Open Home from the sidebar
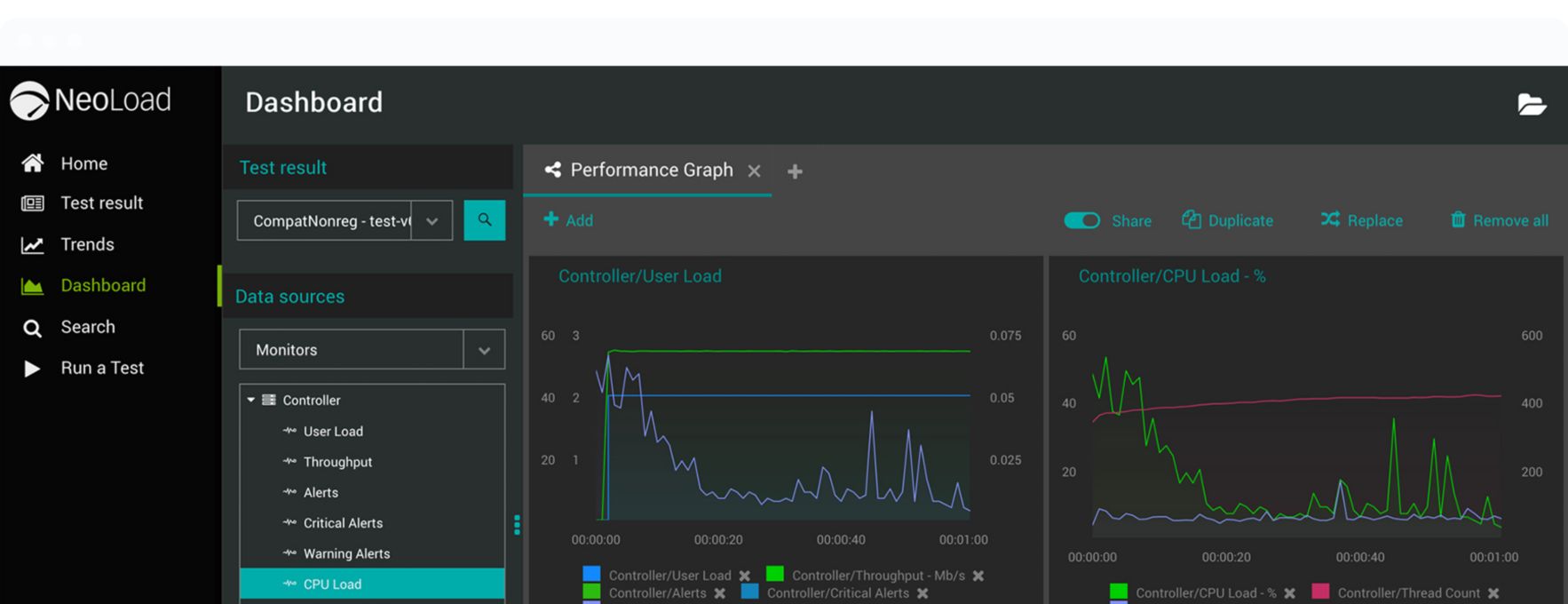The image size is (1568, 604). point(83,163)
